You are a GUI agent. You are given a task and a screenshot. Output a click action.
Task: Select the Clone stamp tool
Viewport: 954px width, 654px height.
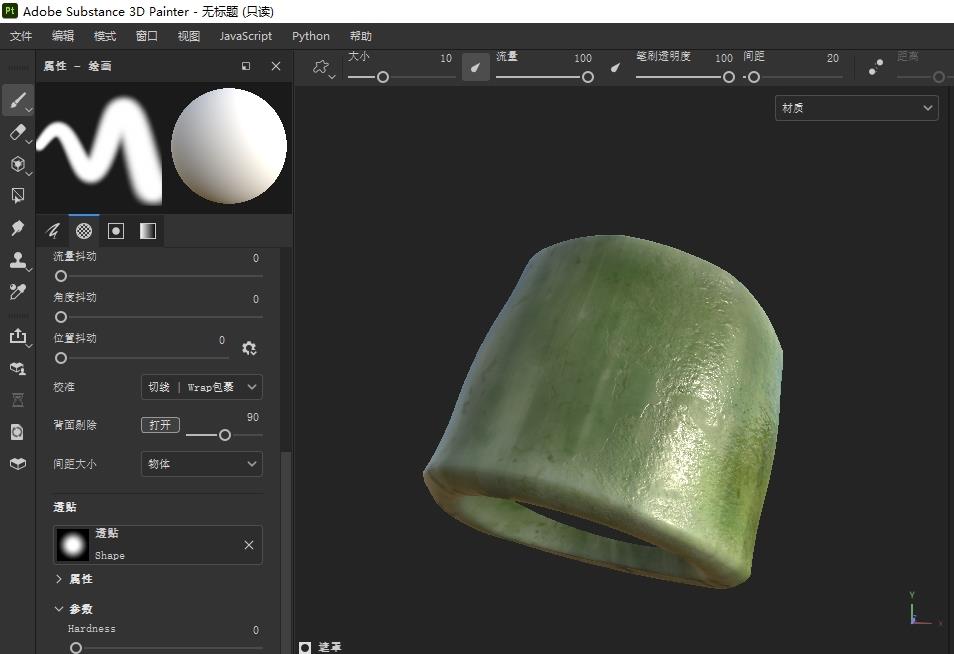(18, 260)
